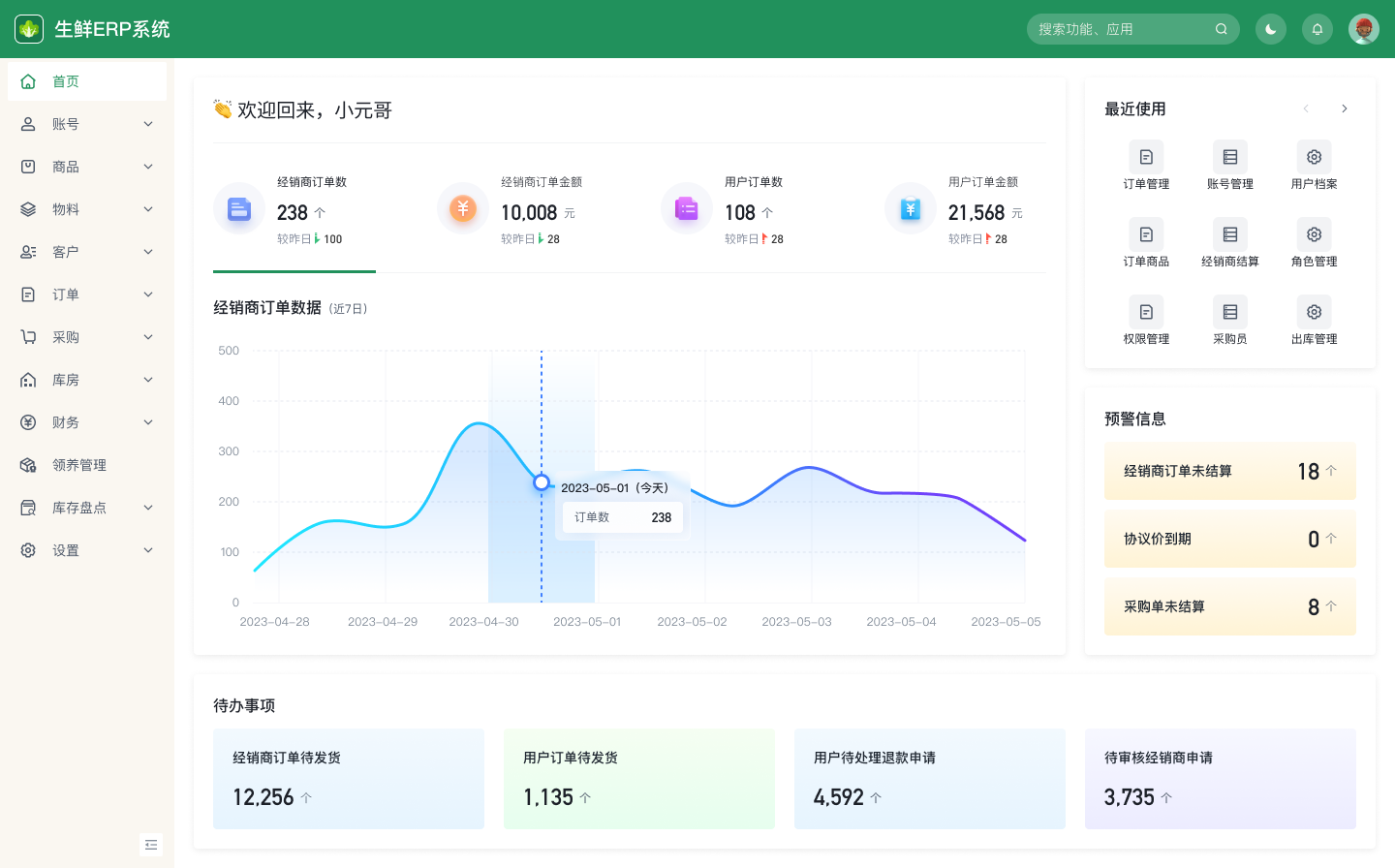Image resolution: width=1395 pixels, height=868 pixels.
Task: Open 出库管理 shortcut
Action: point(1315,321)
